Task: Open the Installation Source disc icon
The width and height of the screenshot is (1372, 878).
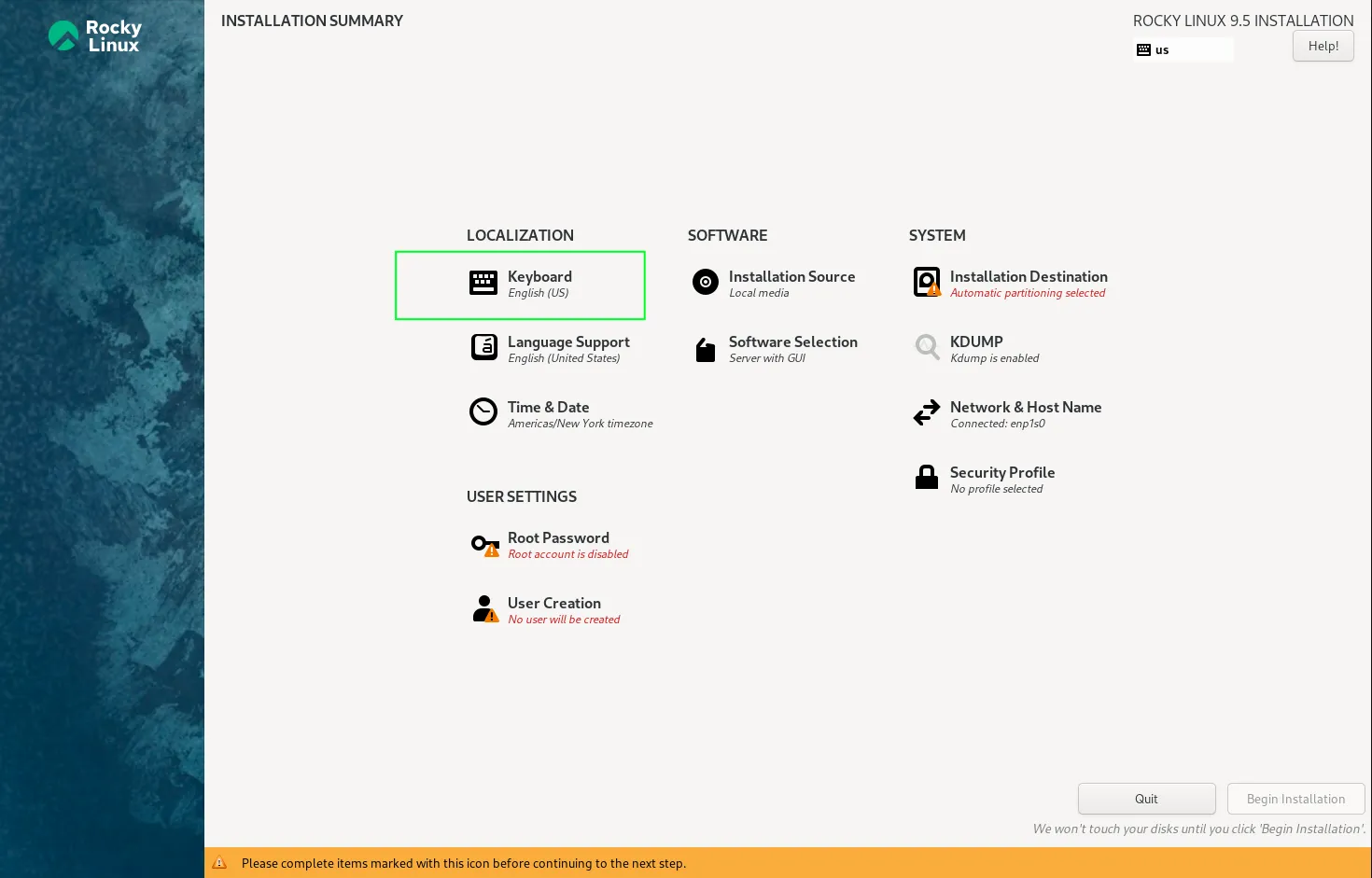Action: click(706, 282)
